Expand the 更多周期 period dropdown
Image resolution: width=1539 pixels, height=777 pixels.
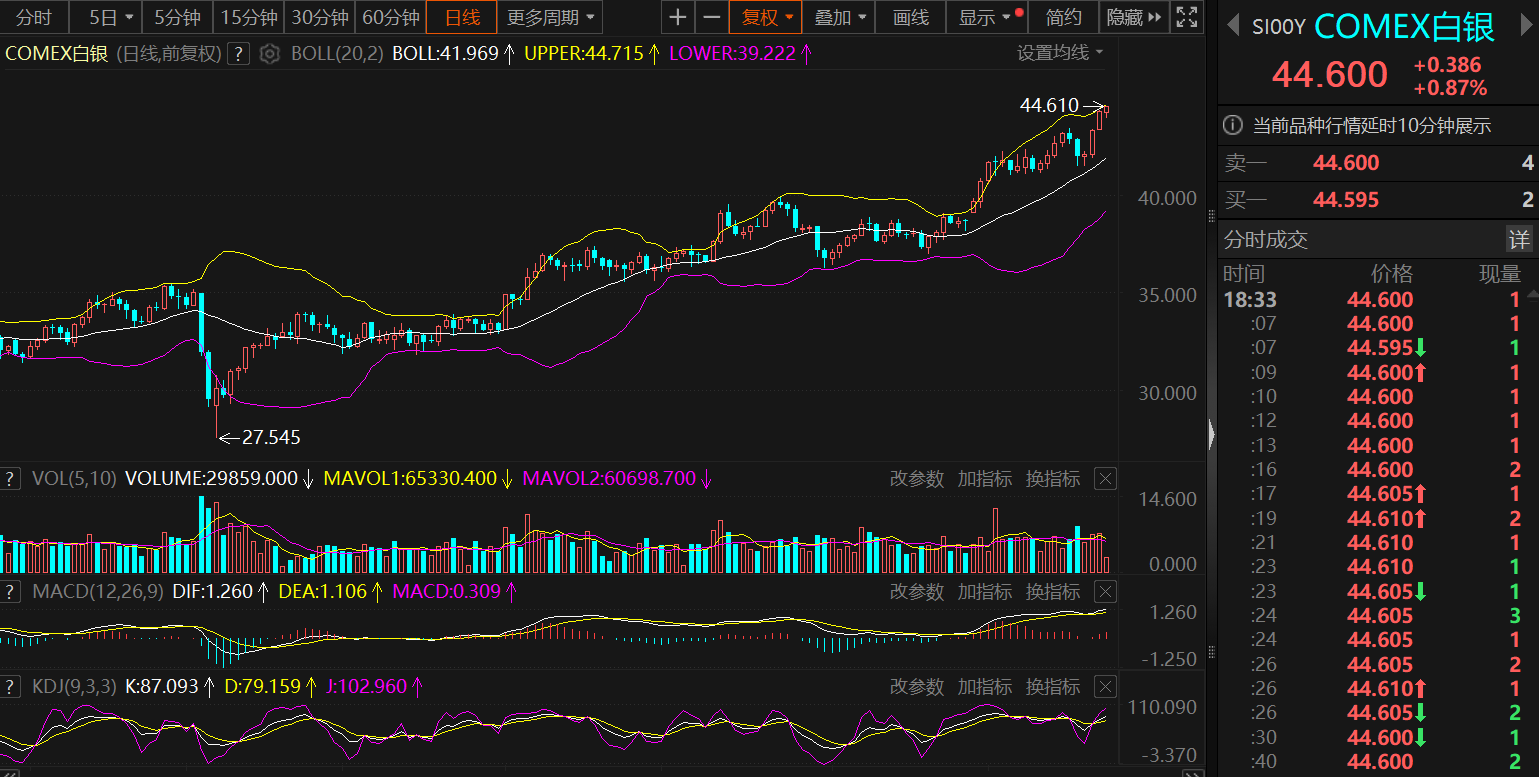pos(550,17)
